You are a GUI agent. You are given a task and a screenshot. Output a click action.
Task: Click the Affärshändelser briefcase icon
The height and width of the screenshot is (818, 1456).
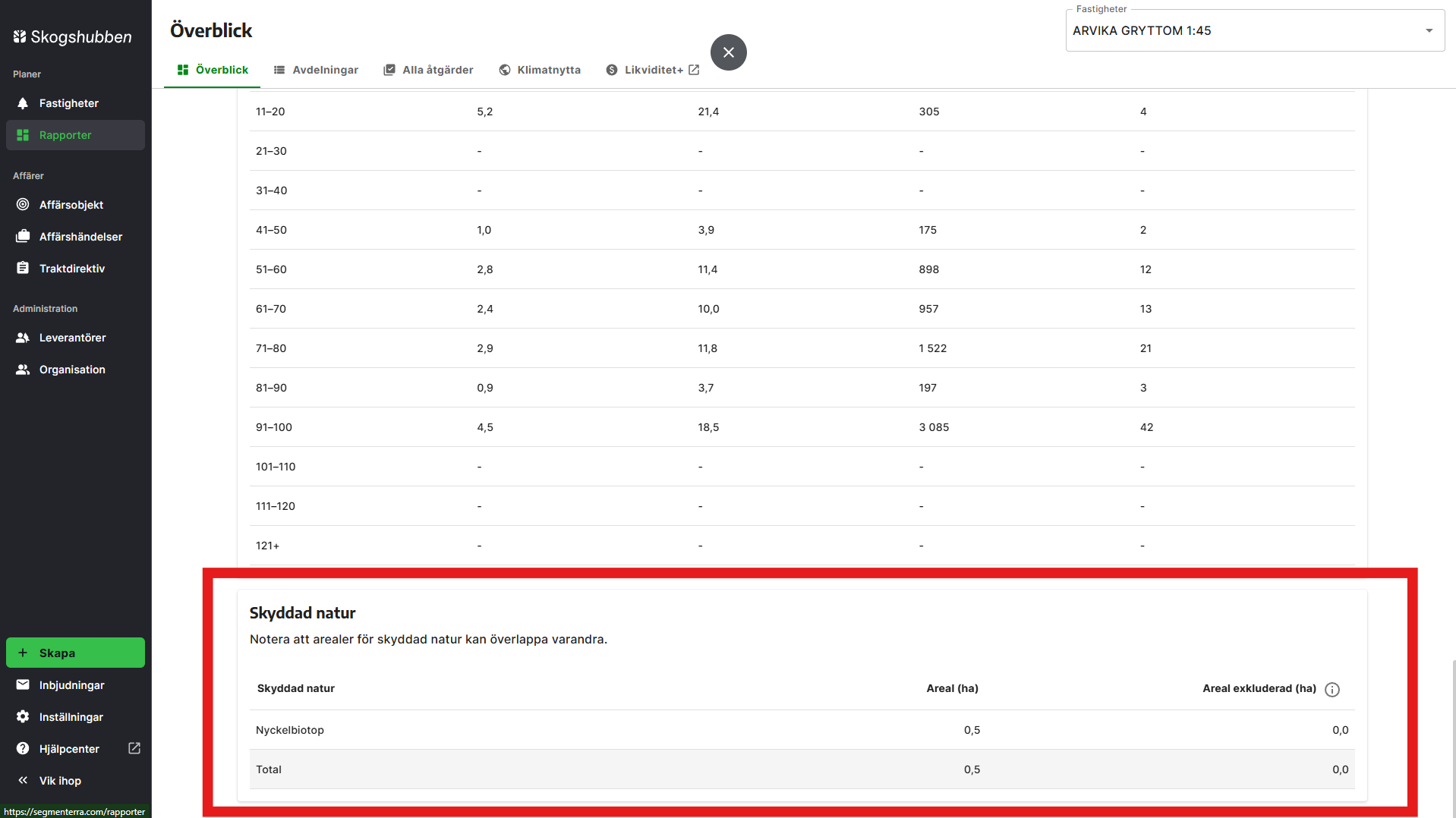(x=23, y=237)
